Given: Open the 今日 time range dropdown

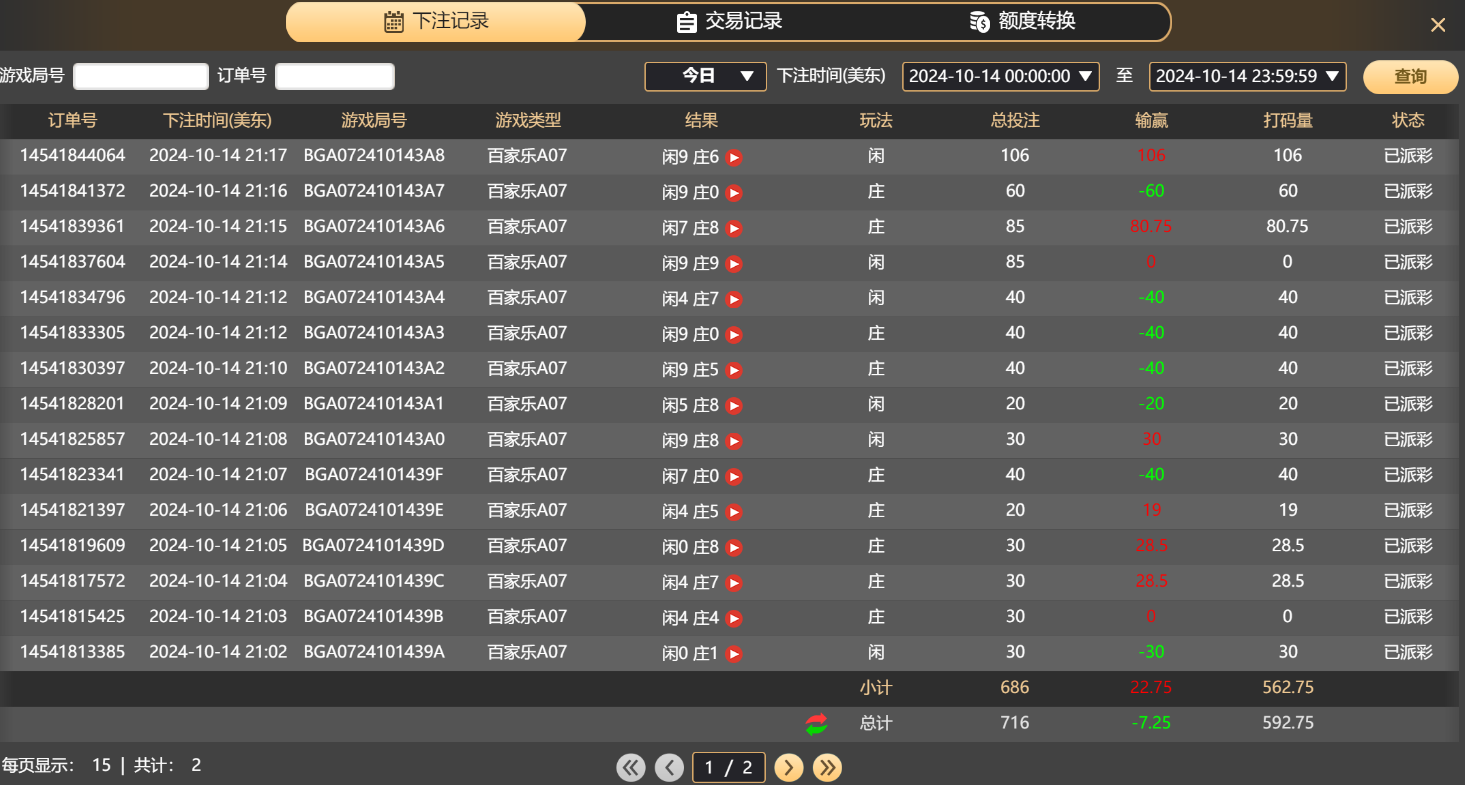Looking at the screenshot, I should [705, 76].
